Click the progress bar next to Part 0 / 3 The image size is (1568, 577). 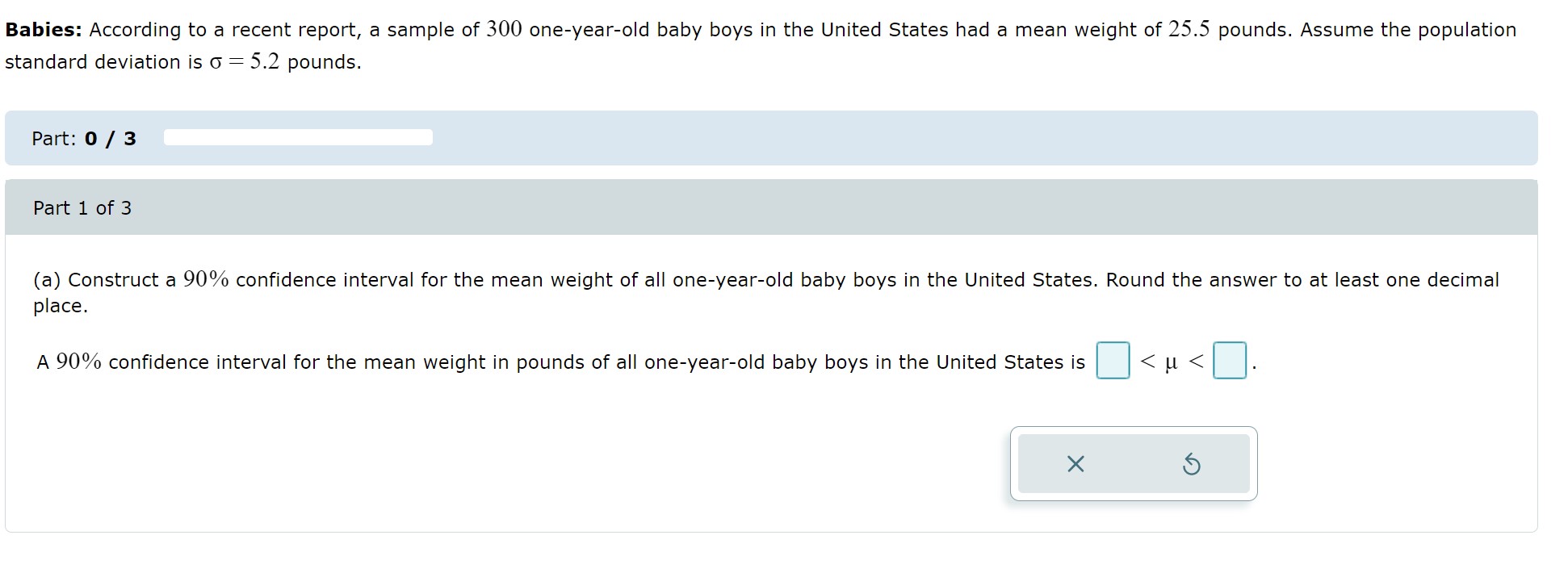point(299,137)
